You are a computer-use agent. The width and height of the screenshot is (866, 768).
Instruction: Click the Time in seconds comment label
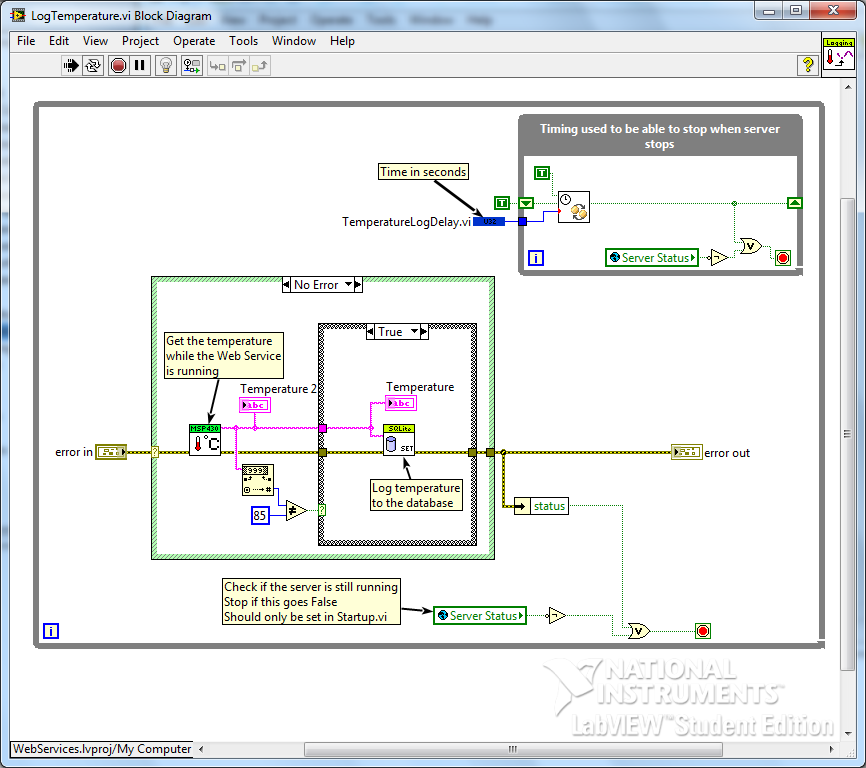tap(423, 172)
